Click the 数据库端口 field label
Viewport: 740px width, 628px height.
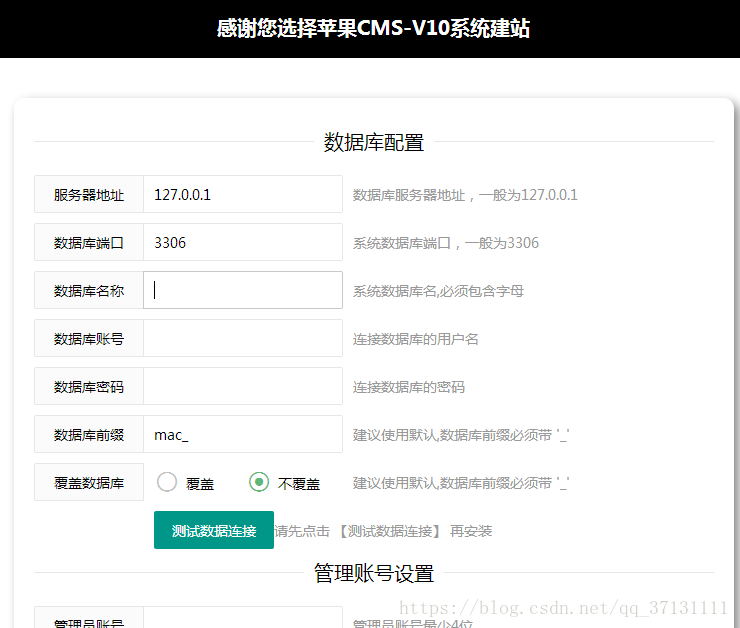coord(89,243)
